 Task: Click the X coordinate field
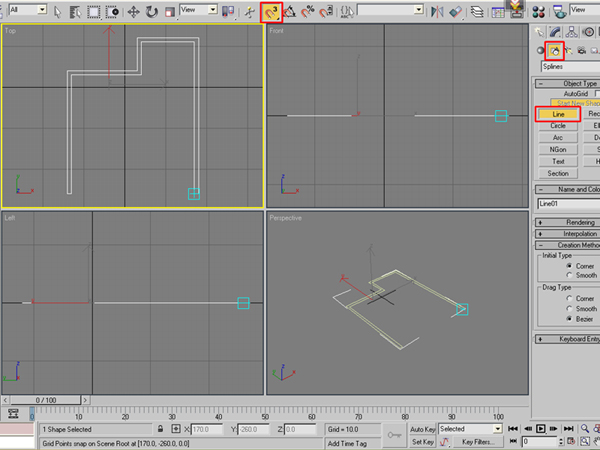[x=207, y=429]
